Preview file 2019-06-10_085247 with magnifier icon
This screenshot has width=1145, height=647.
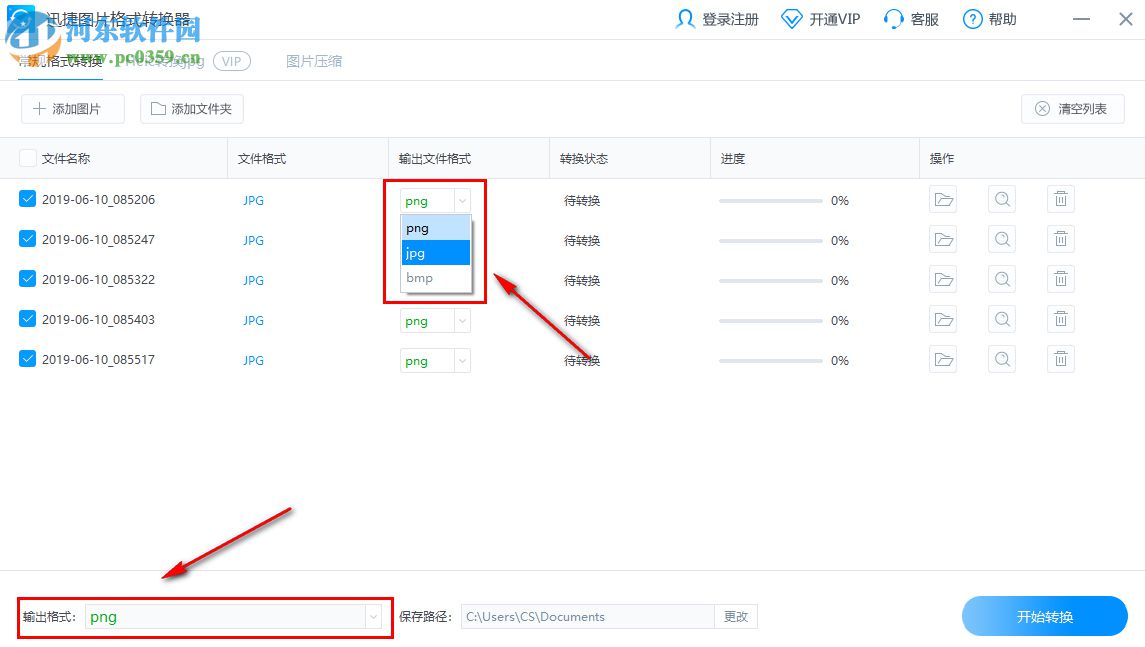tap(1003, 240)
